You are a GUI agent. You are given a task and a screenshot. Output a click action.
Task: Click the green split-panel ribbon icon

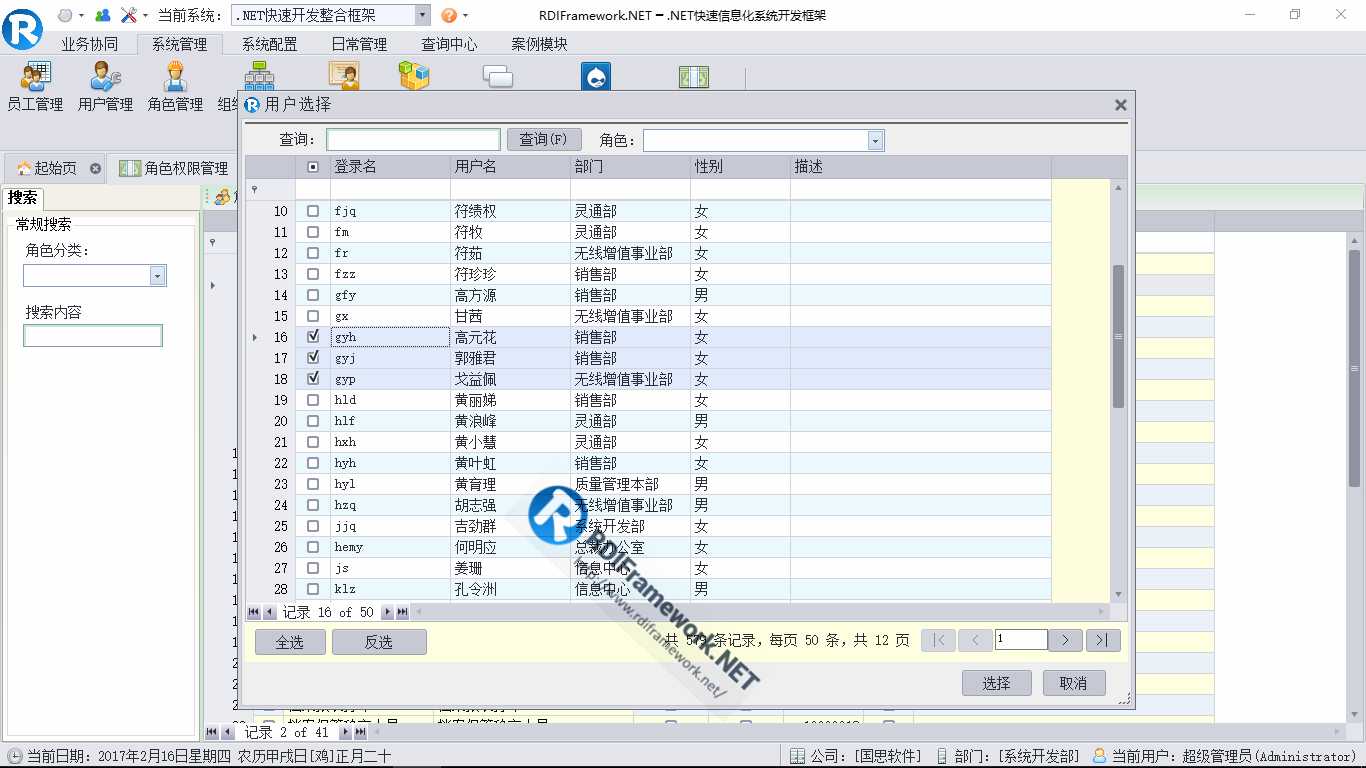pyautogui.click(x=694, y=77)
